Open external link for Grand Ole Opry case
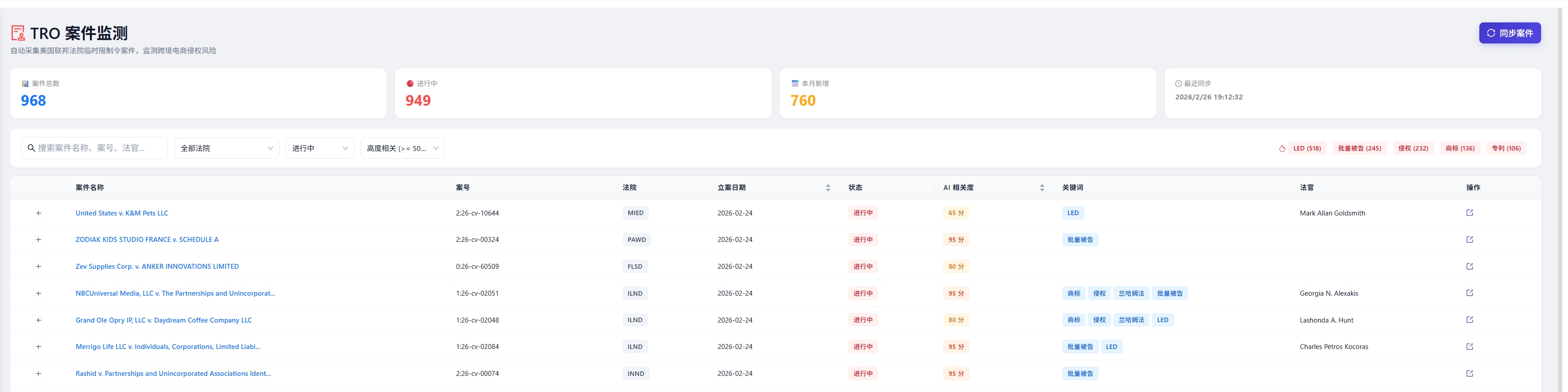 1469,320
